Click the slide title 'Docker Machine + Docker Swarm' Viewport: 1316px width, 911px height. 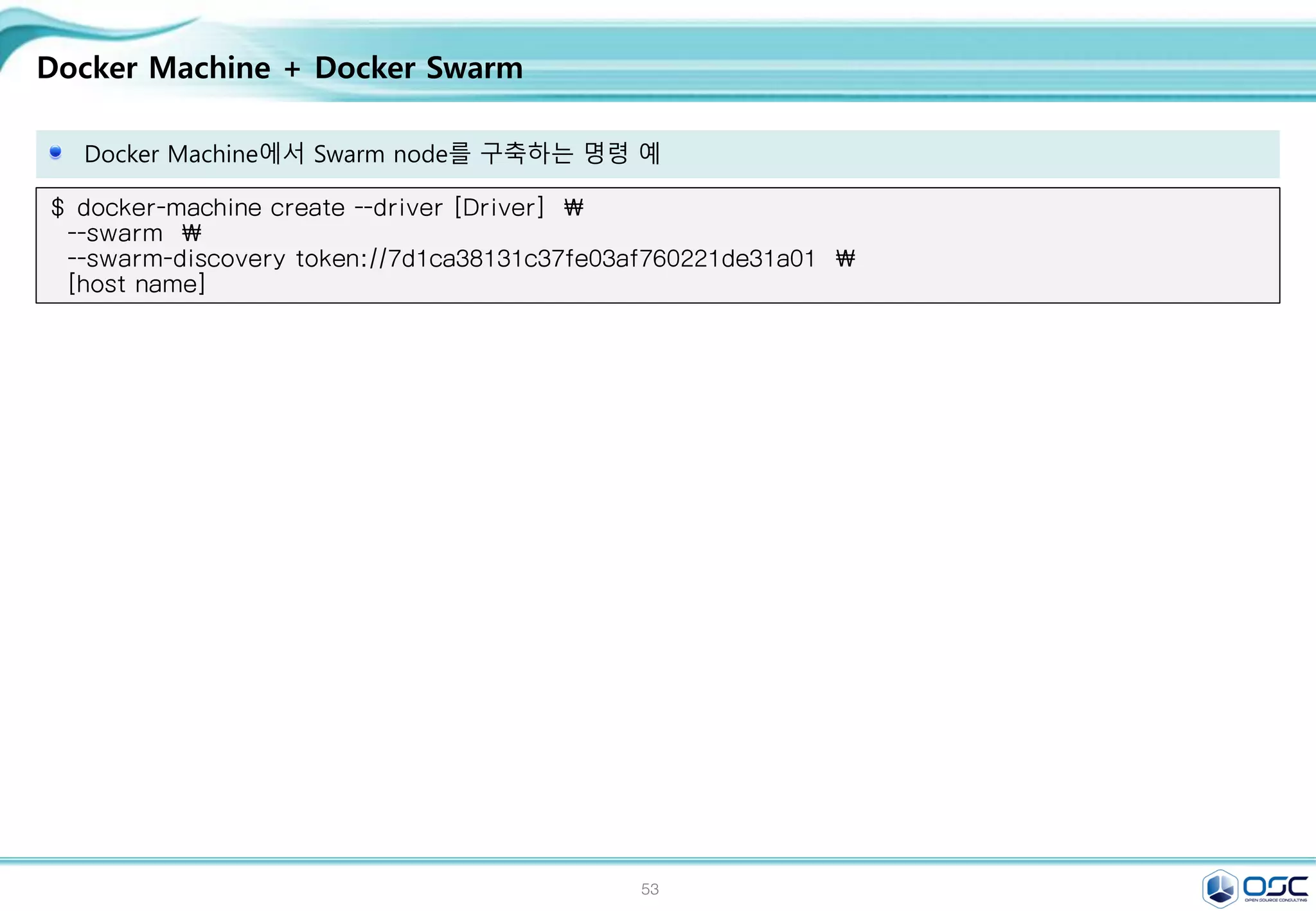280,68
